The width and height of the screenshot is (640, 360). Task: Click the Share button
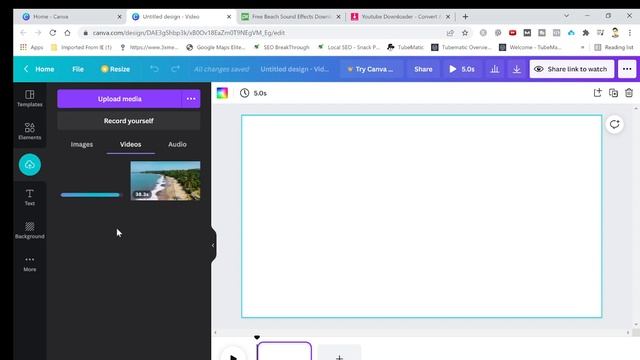[423, 69]
